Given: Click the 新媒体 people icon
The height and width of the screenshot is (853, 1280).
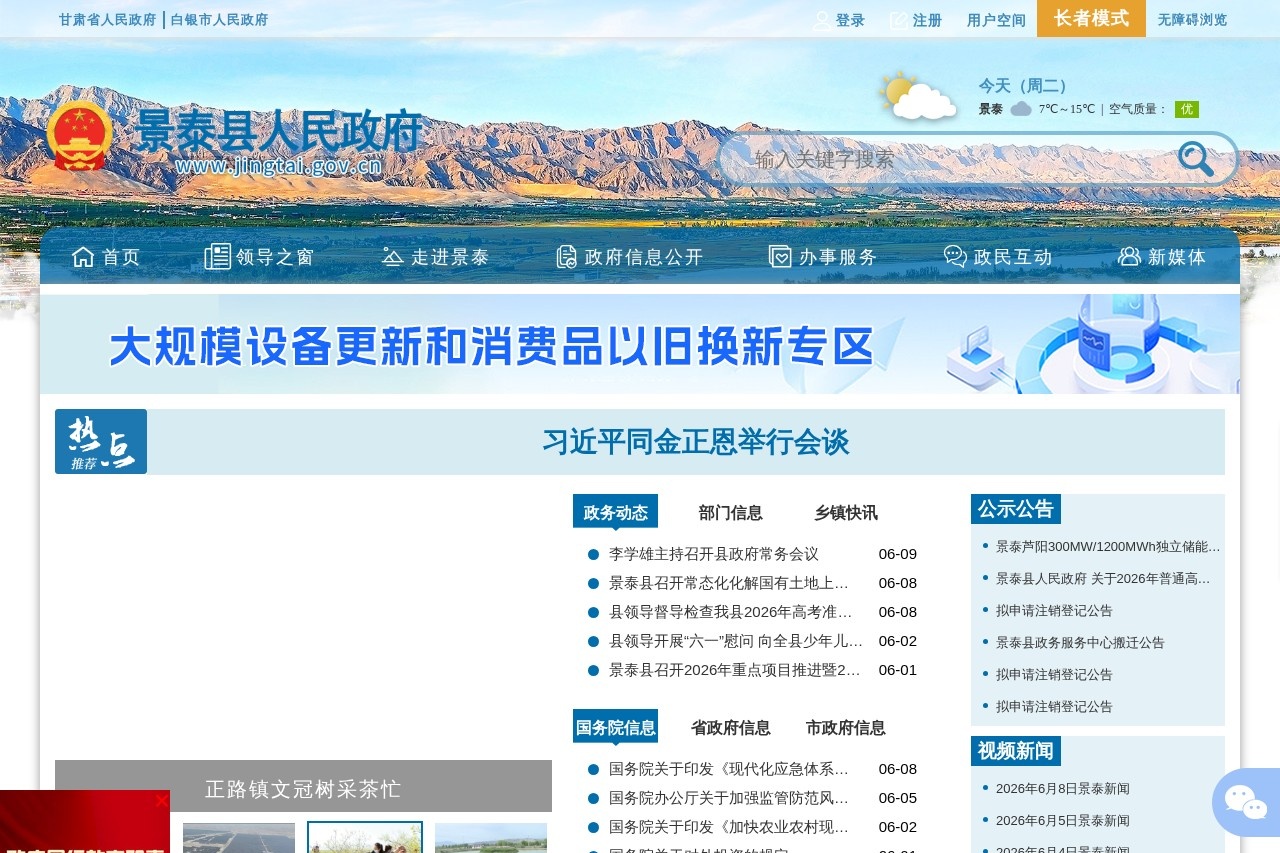Looking at the screenshot, I should (1129, 257).
